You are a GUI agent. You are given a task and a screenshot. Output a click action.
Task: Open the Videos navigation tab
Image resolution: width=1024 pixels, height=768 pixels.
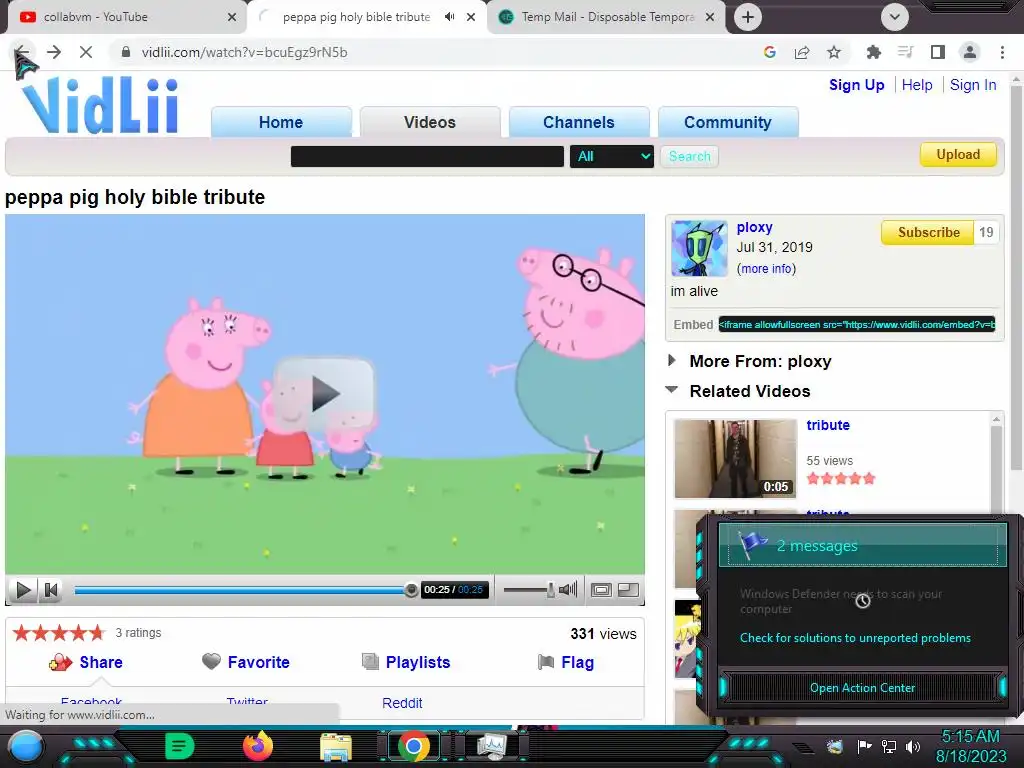[x=430, y=122]
